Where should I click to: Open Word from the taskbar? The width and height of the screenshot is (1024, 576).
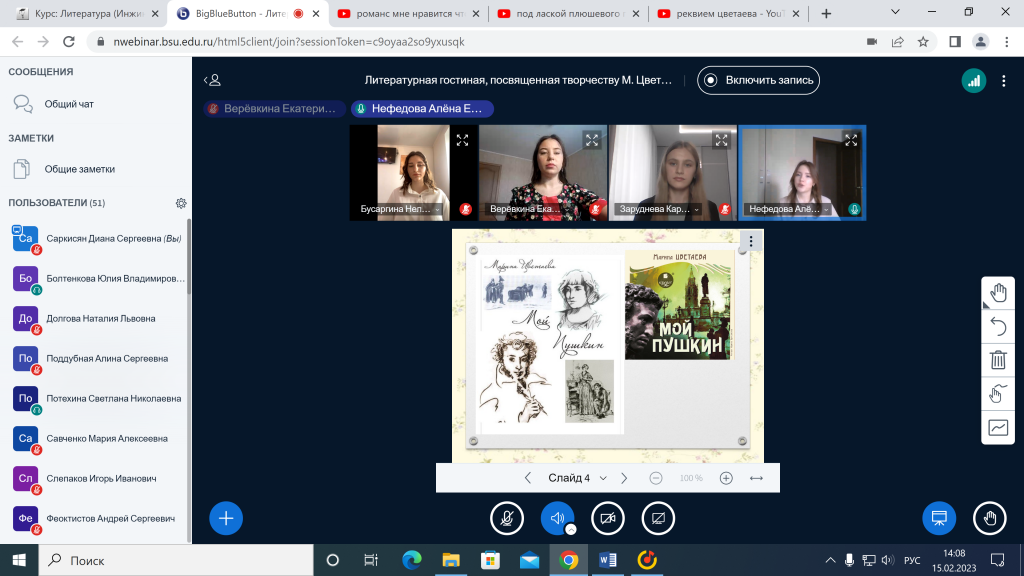(x=607, y=560)
